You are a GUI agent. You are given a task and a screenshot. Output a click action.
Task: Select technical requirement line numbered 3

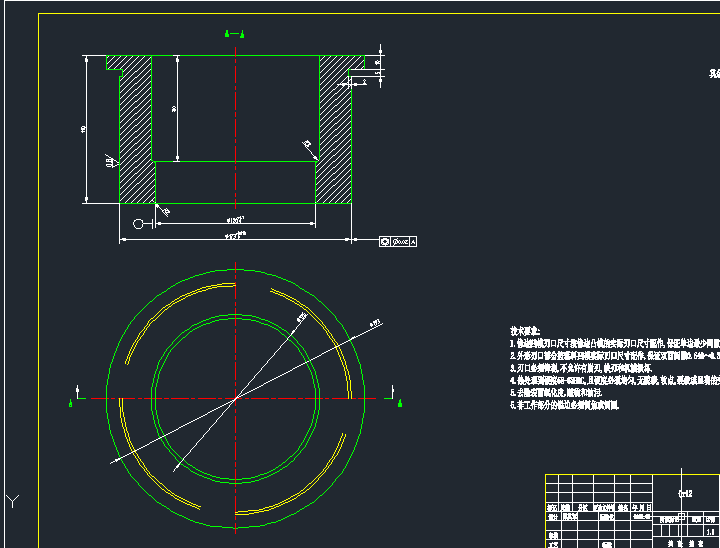pos(580,368)
